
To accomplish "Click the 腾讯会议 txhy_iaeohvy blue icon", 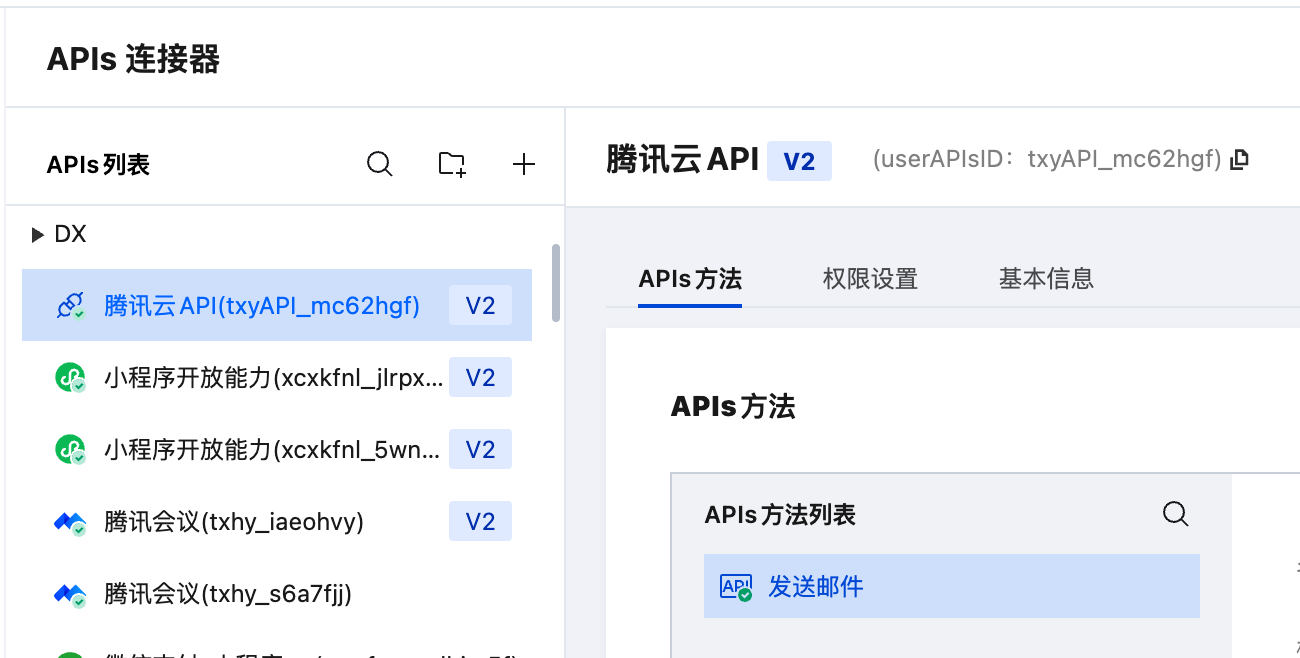I will point(70,522).
